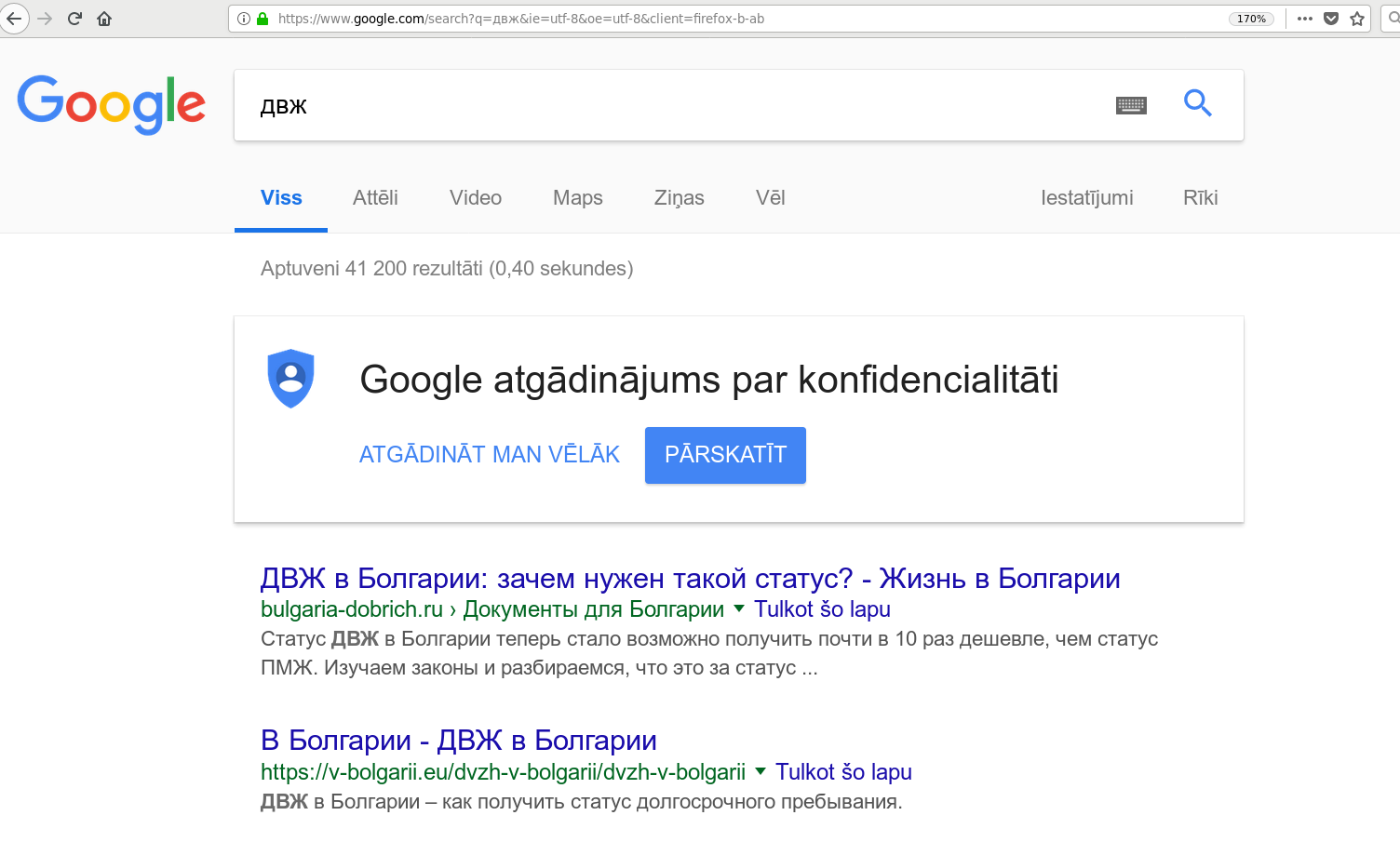
Task: Expand dropdown arrow next to v-bolgarii.eu URL
Action: tap(761, 771)
